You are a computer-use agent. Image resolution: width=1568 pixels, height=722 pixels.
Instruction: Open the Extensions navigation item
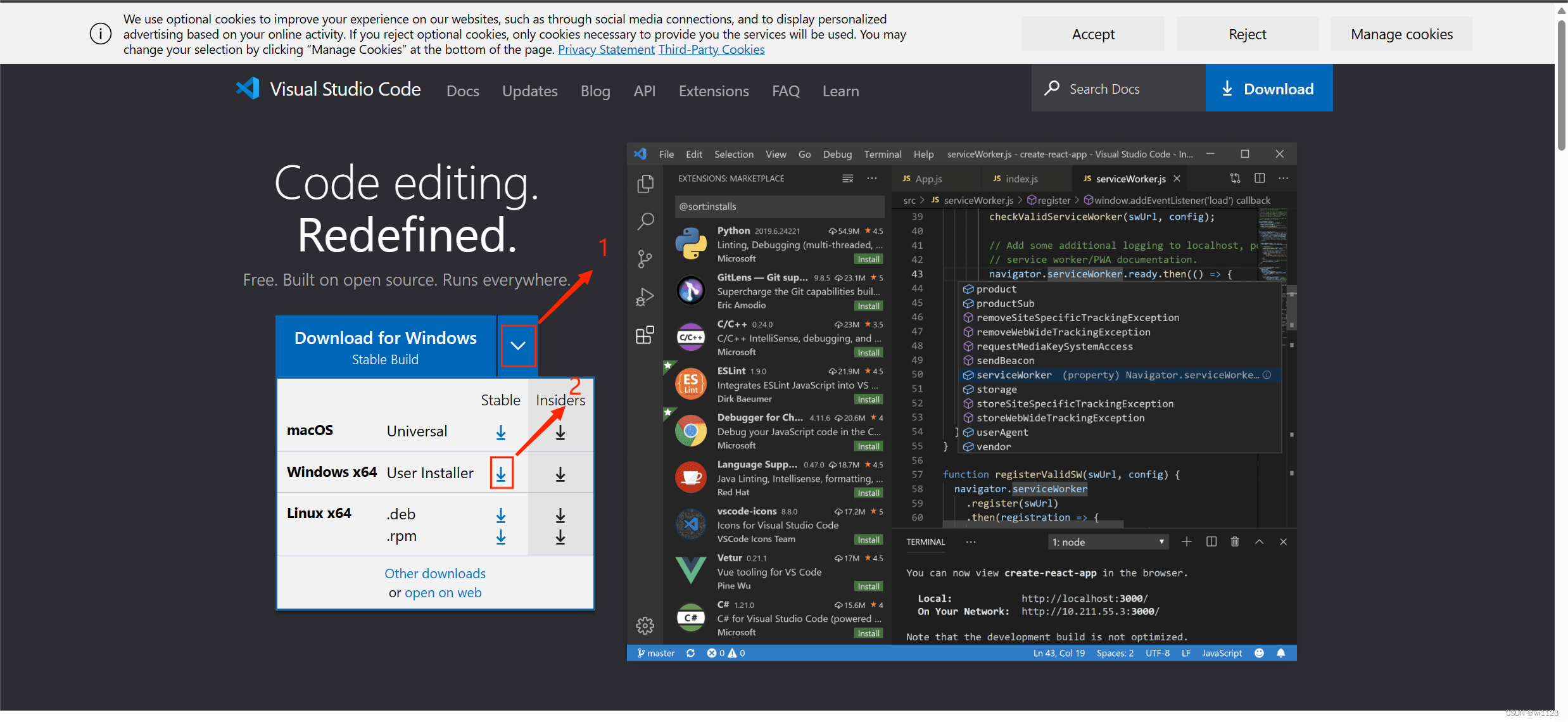[714, 91]
